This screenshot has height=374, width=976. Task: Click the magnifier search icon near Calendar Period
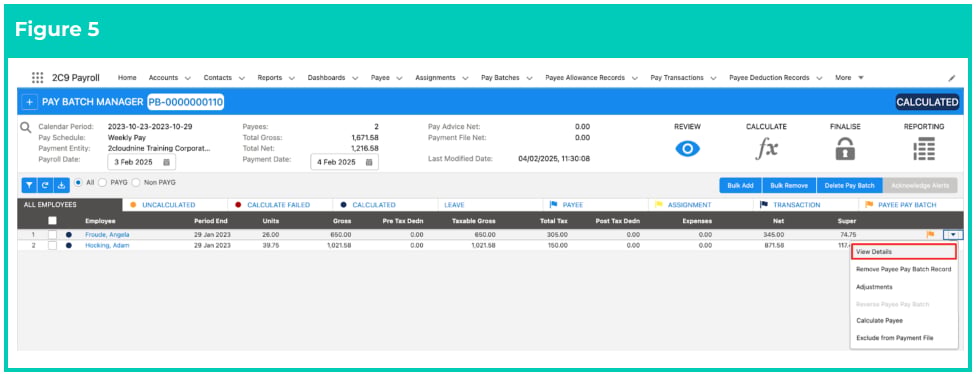(x=26, y=127)
